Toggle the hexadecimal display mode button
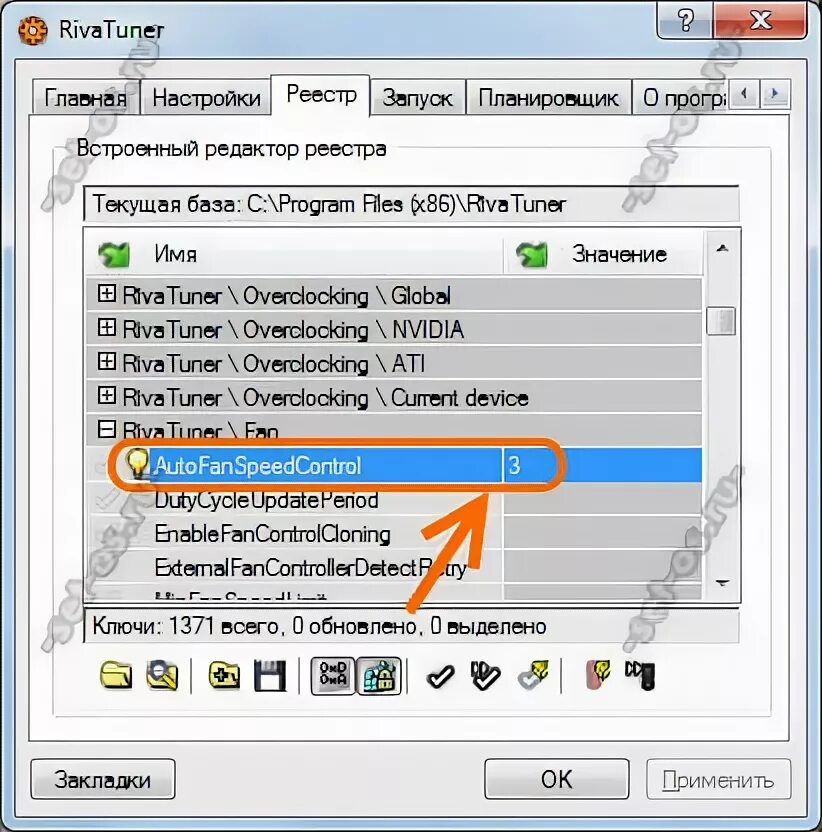 click(x=333, y=675)
